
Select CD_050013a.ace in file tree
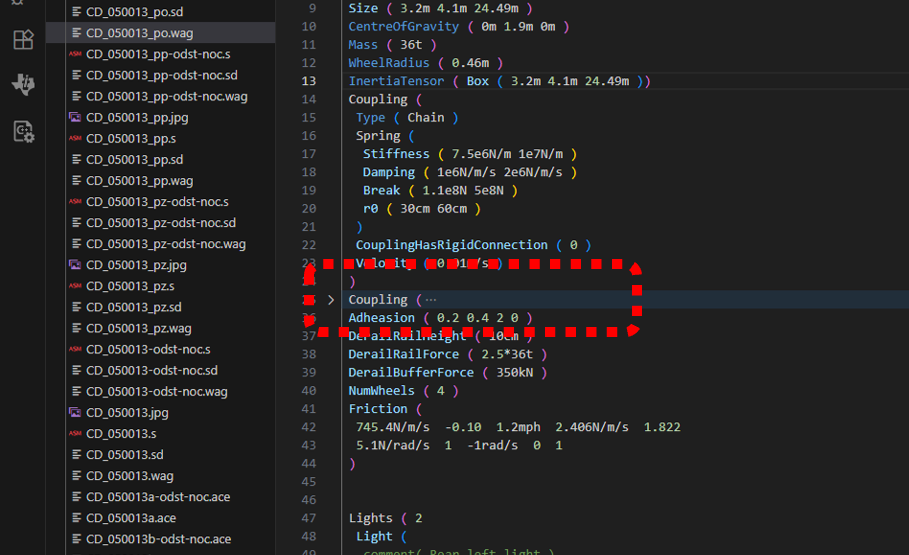pyautogui.click(x=131, y=518)
